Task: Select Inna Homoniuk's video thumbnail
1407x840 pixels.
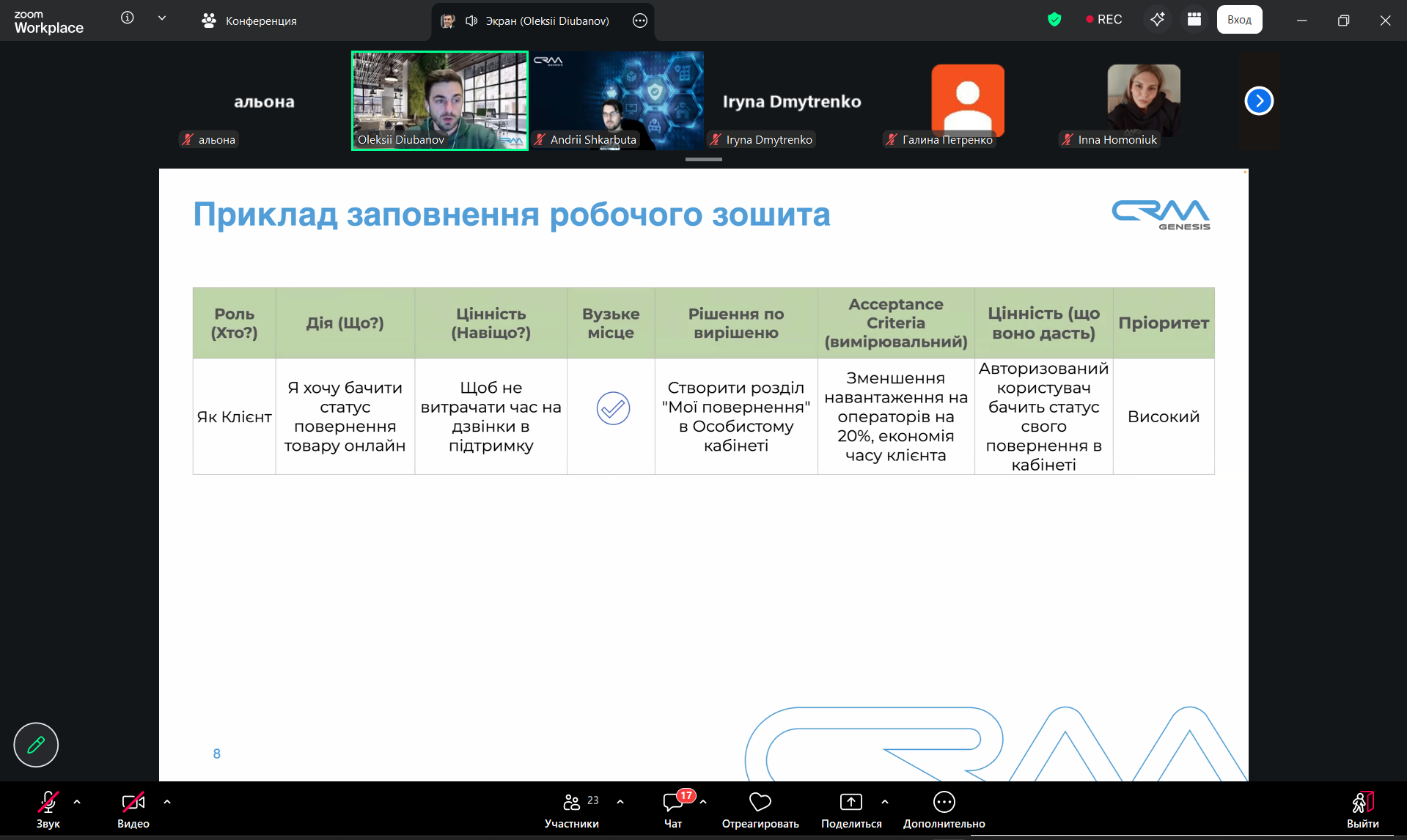Action: pos(1143,100)
